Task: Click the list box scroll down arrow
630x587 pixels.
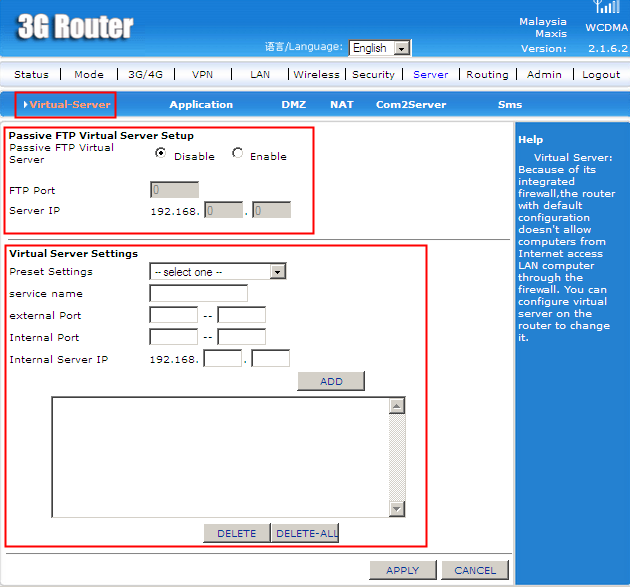Action: [397, 509]
